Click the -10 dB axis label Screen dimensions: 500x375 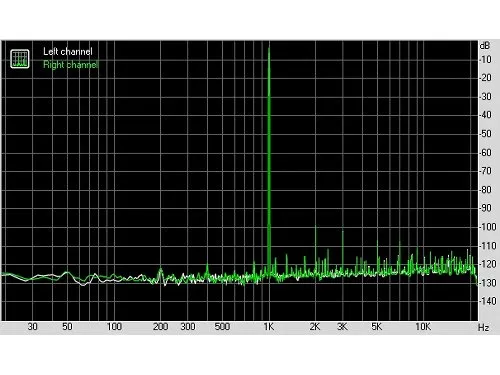click(x=485, y=60)
